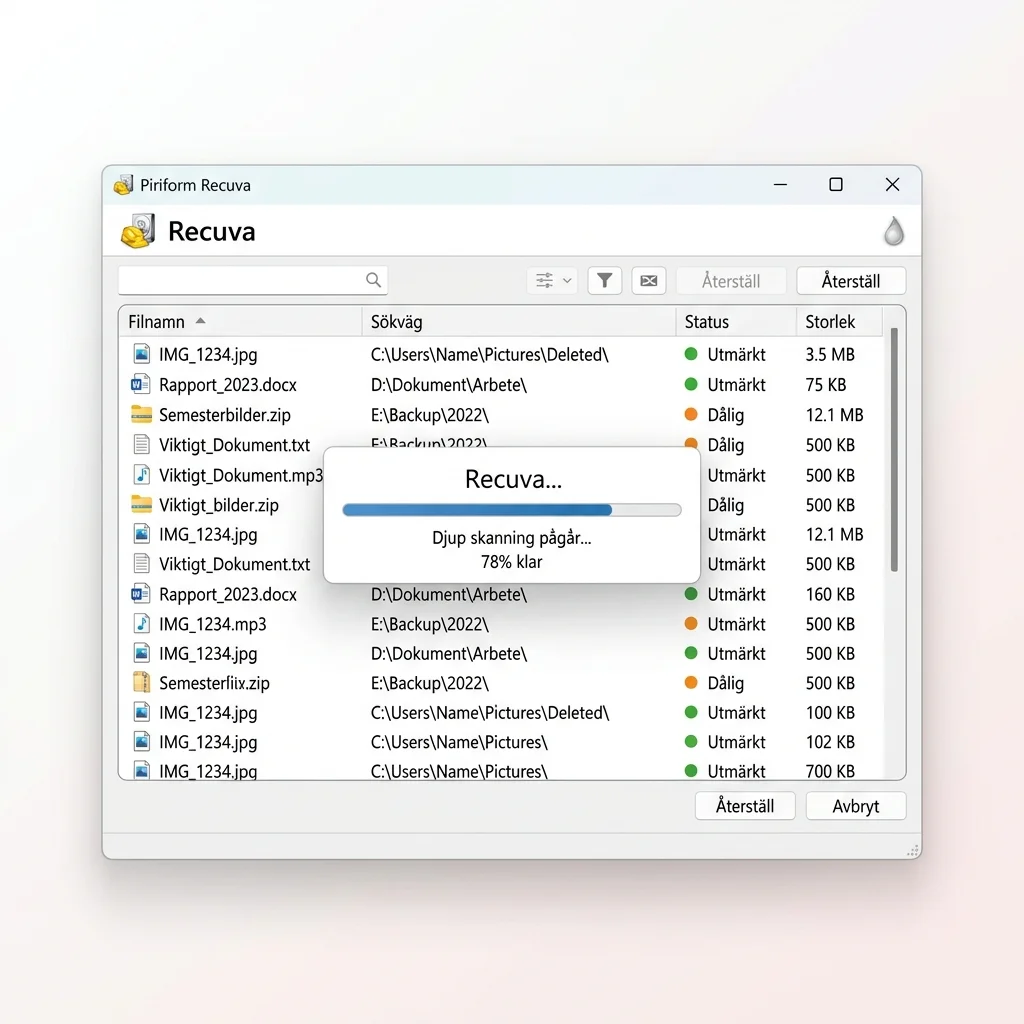Click the image icon of the 3.5 MB IMG_1234.jpg
Screen dimensions: 1024x1024
pyautogui.click(x=141, y=354)
